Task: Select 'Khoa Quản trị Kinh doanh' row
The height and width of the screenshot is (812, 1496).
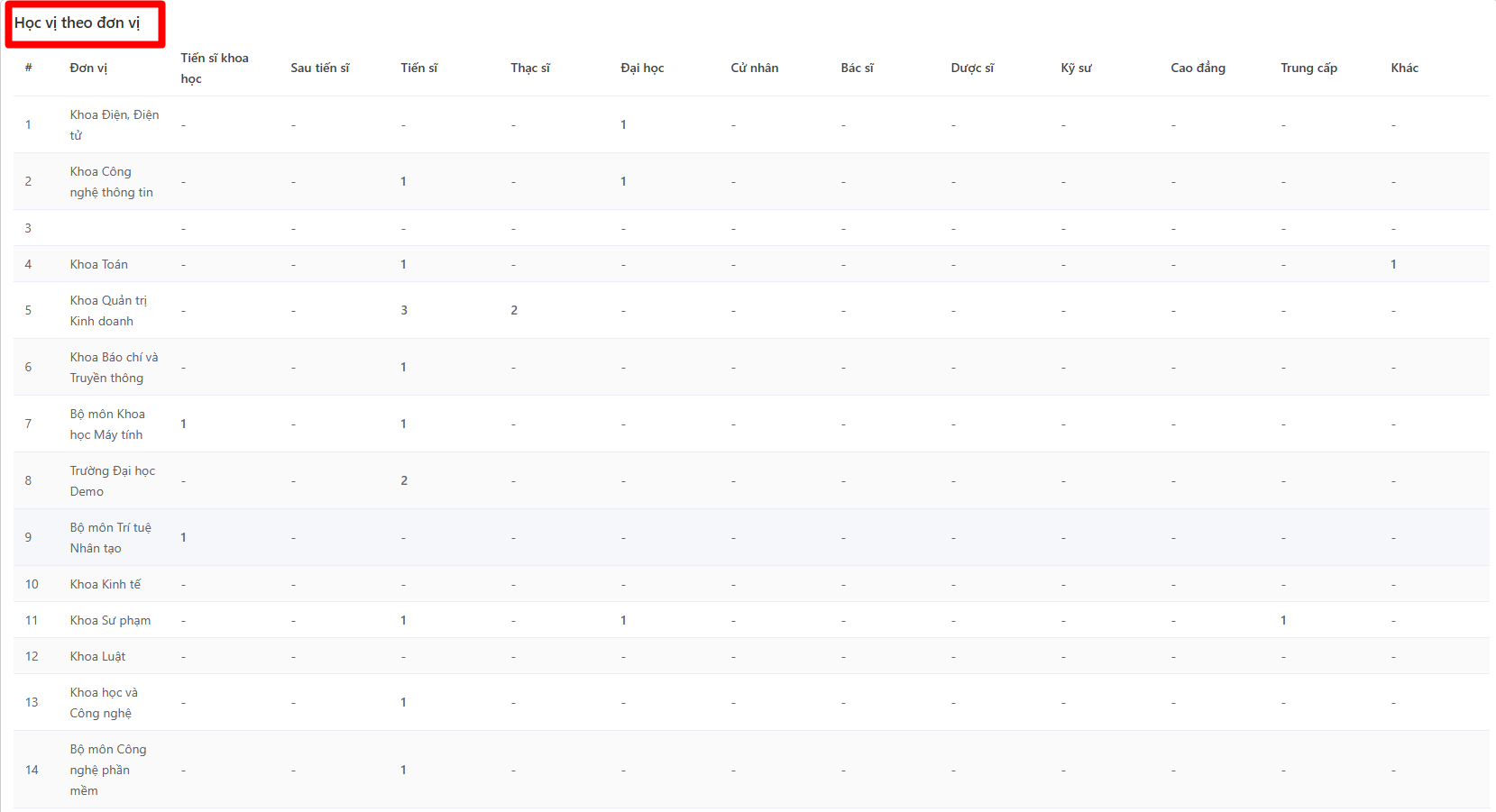Action: 107,311
